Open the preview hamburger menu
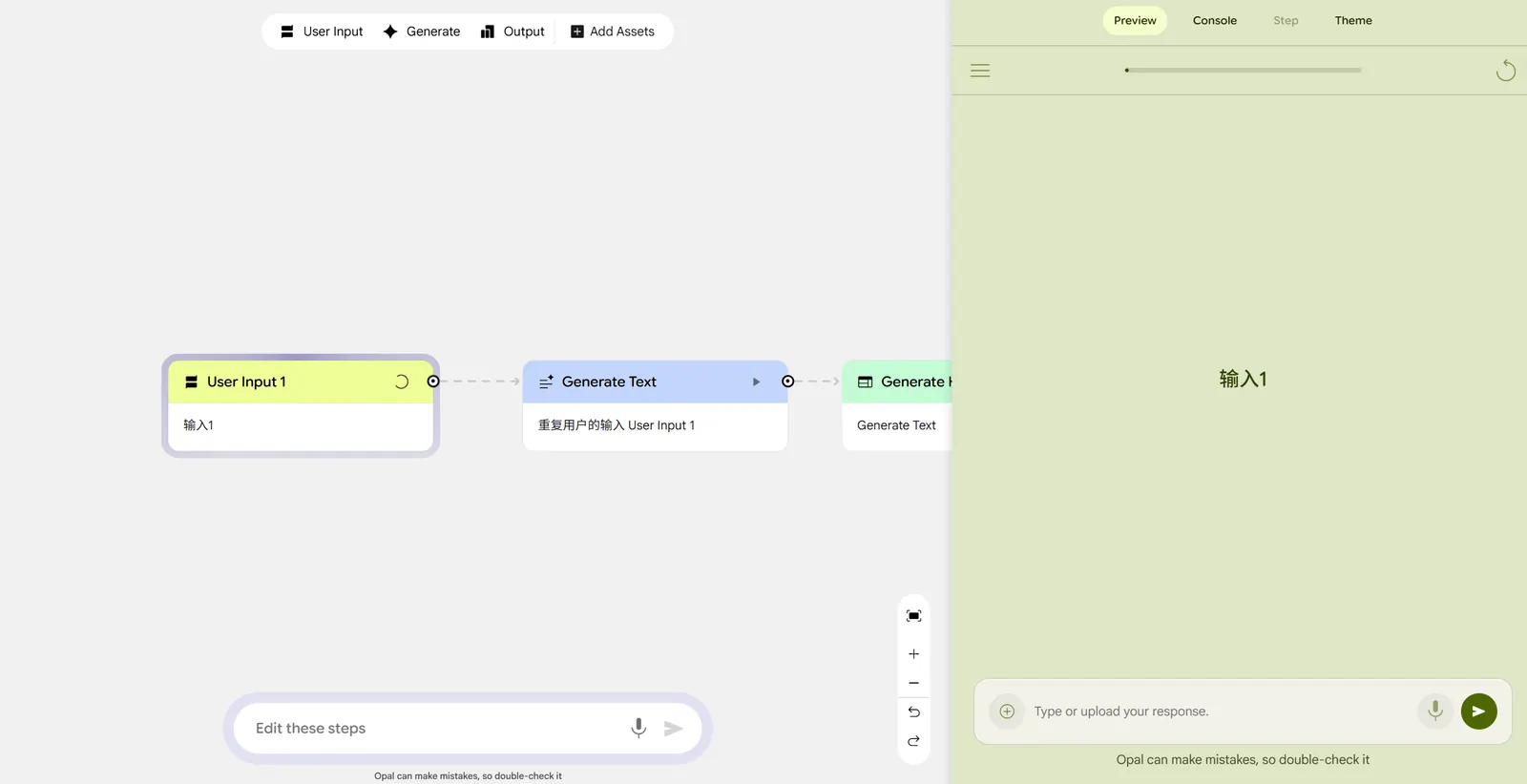Screen dimensions: 1527x784 point(980,71)
